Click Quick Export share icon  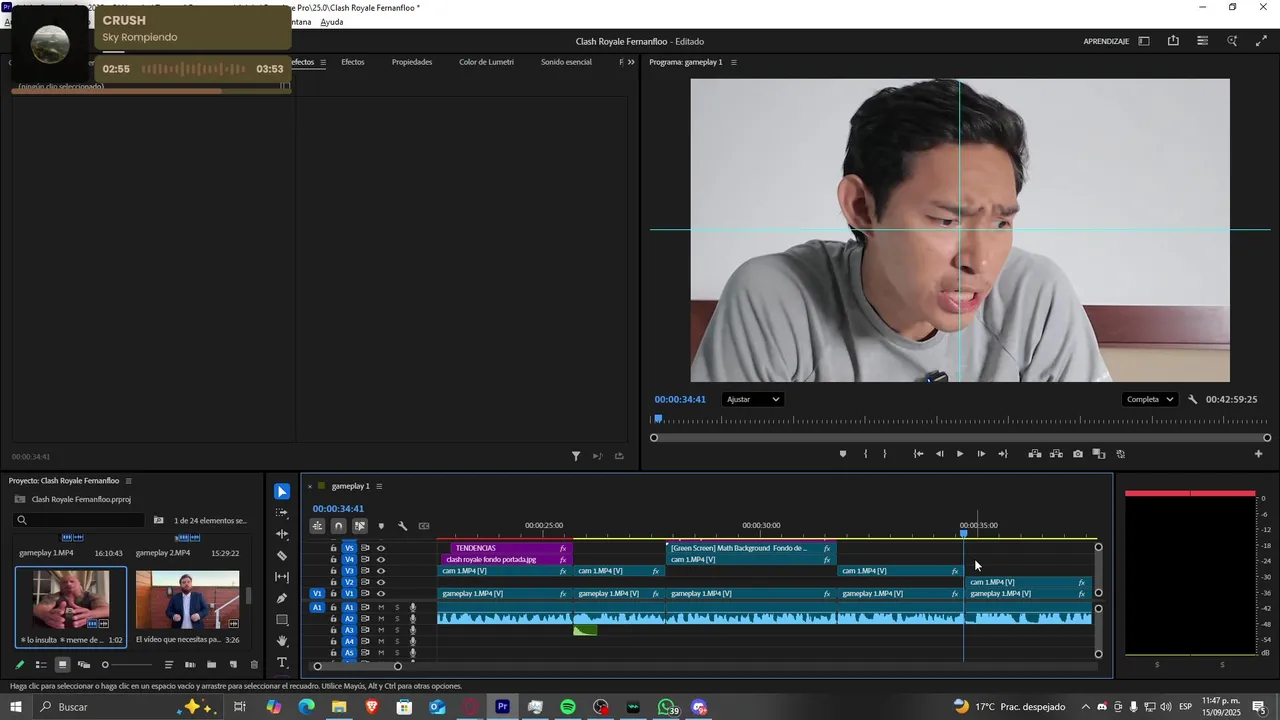1173,41
